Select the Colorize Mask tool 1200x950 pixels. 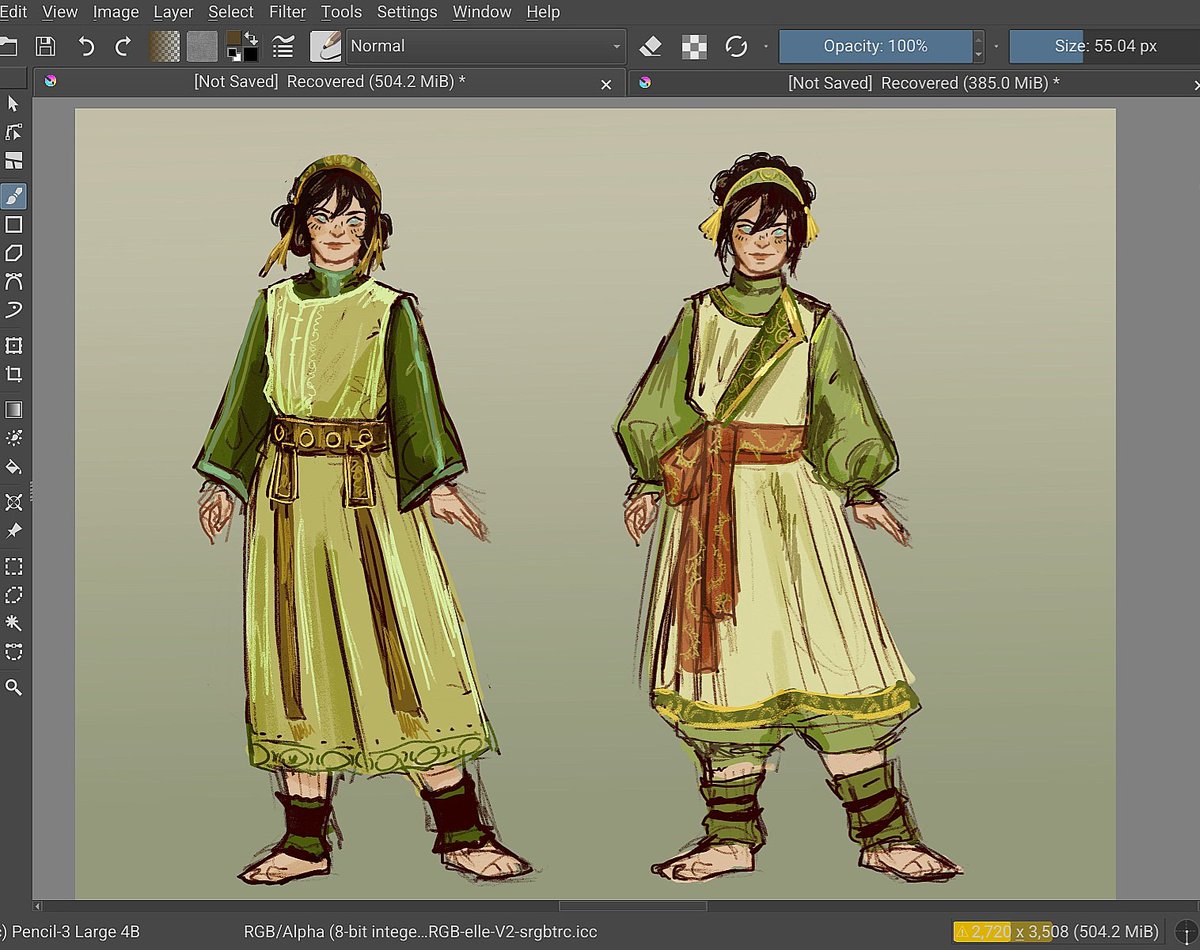point(13,438)
